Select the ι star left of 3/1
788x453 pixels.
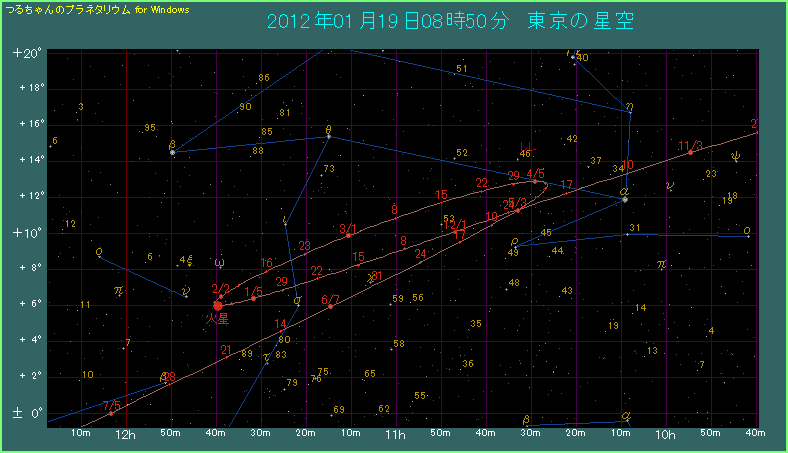point(285,223)
